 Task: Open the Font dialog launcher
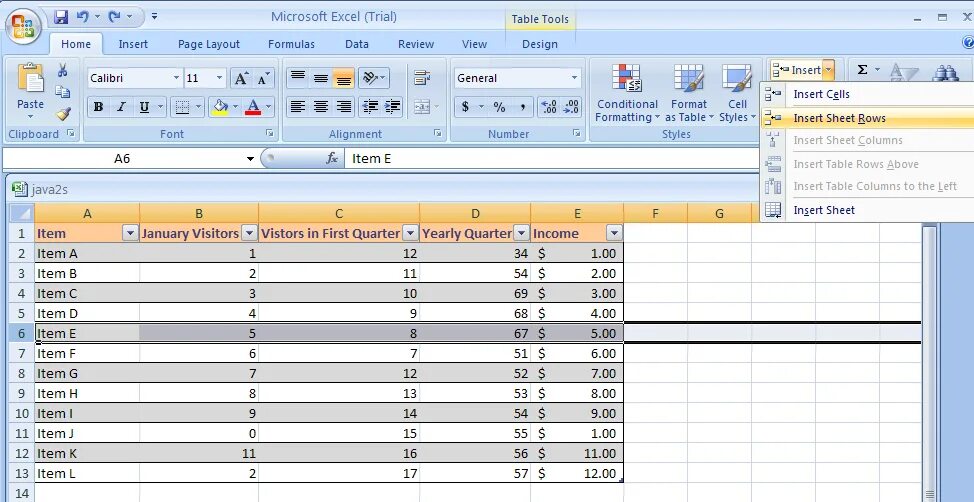click(270, 133)
